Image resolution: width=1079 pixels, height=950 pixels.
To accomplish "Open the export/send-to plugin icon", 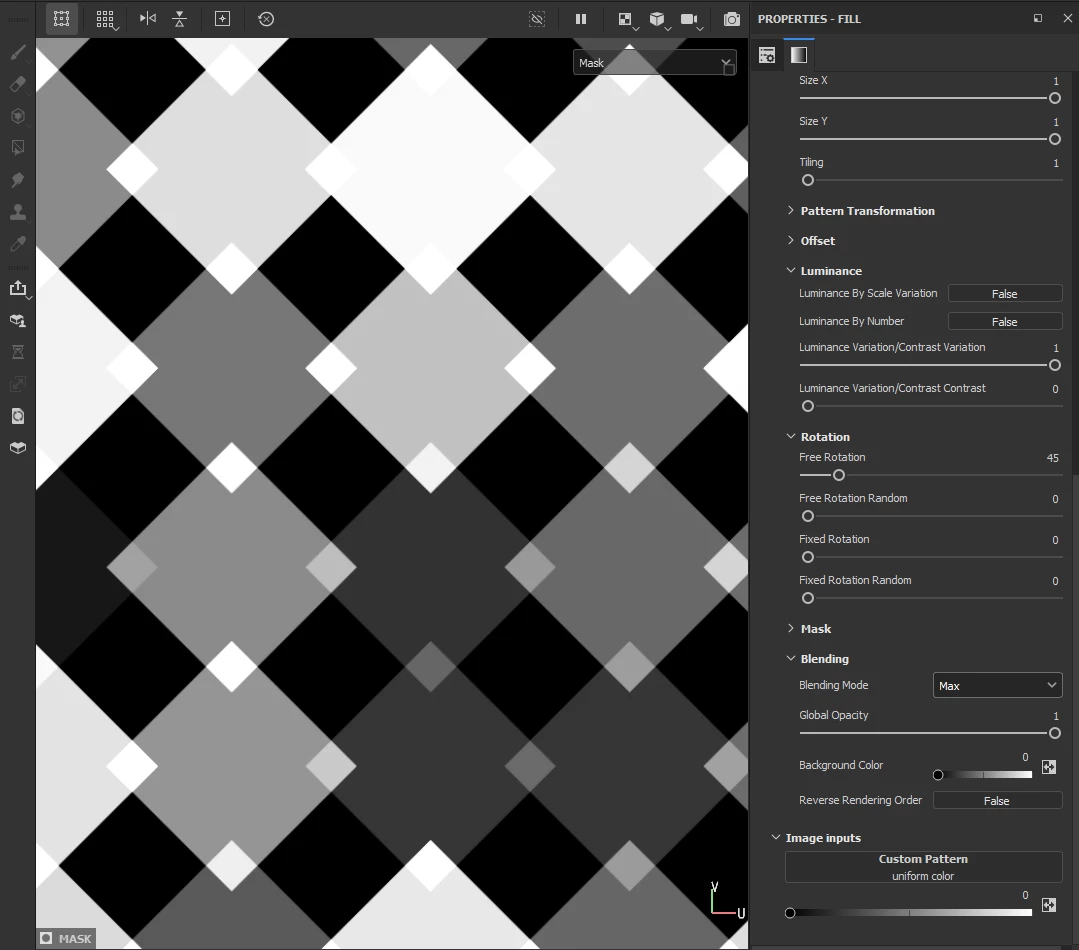I will [x=19, y=288].
